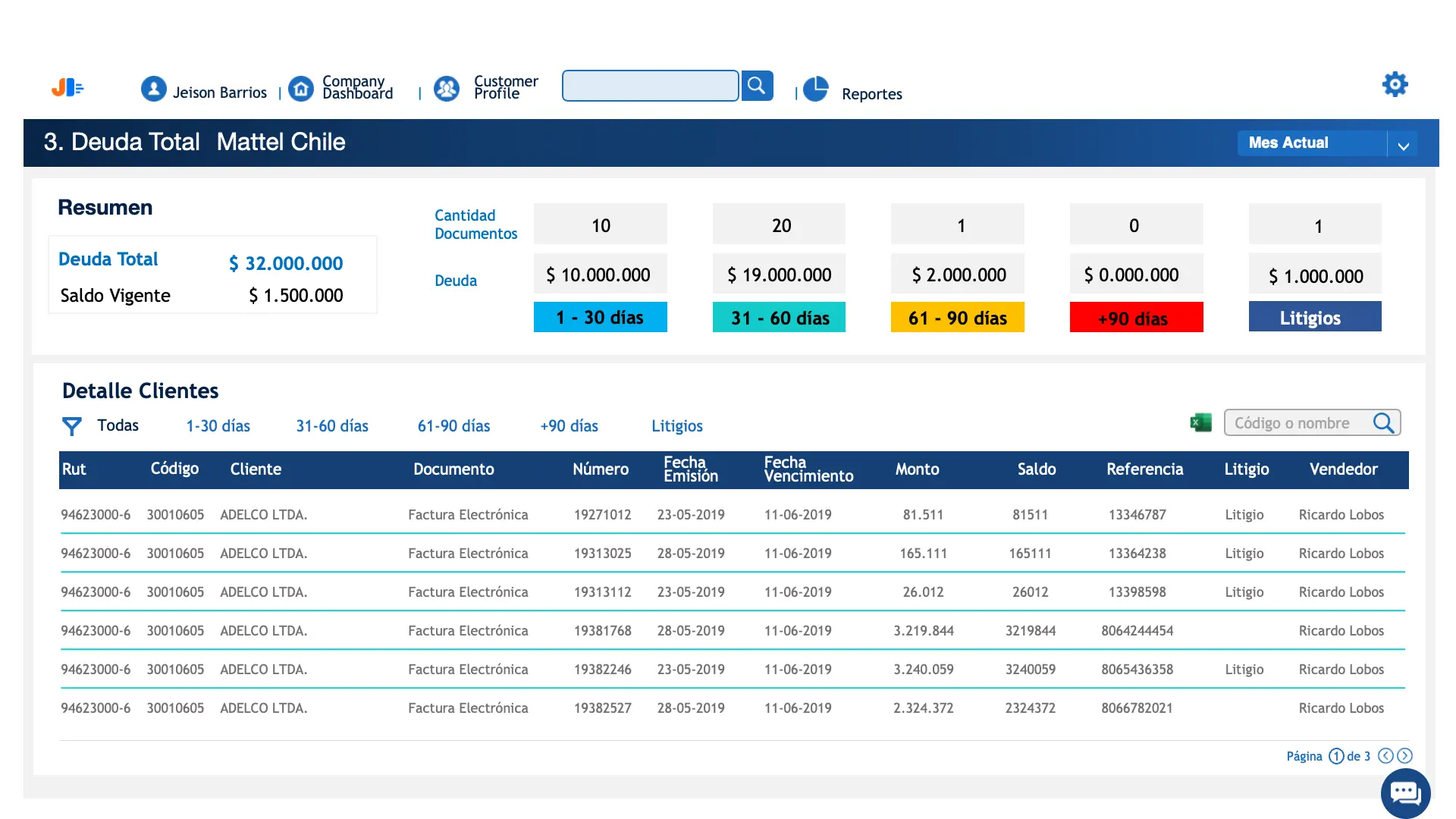The width and height of the screenshot is (1456, 819).
Task: Click the Reportes pie chart icon
Action: 816,89
